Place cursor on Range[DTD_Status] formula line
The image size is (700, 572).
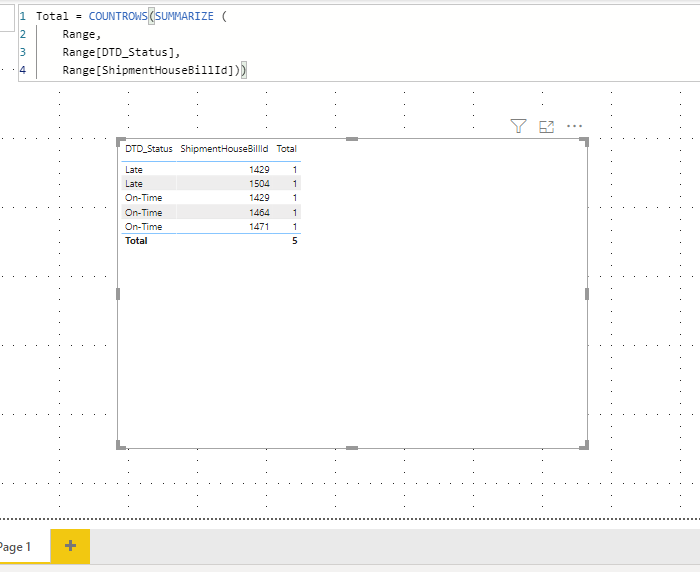[121, 52]
